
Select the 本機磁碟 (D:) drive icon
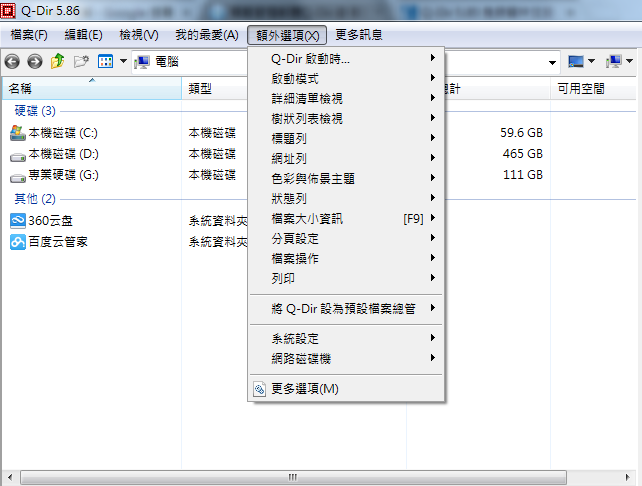click(18, 156)
